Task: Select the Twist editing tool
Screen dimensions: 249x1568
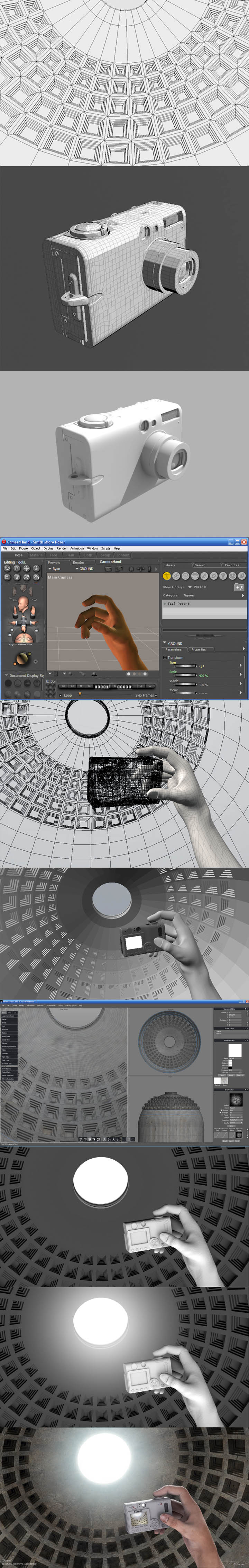Action: coord(17,568)
